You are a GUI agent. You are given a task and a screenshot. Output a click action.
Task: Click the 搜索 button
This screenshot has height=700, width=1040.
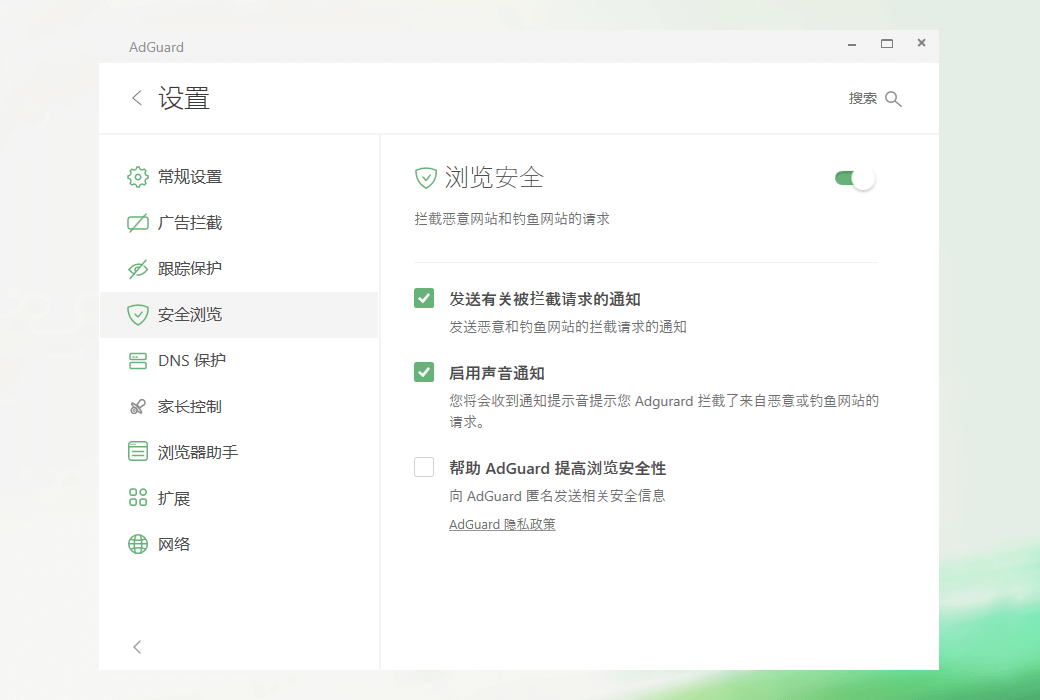(861, 98)
